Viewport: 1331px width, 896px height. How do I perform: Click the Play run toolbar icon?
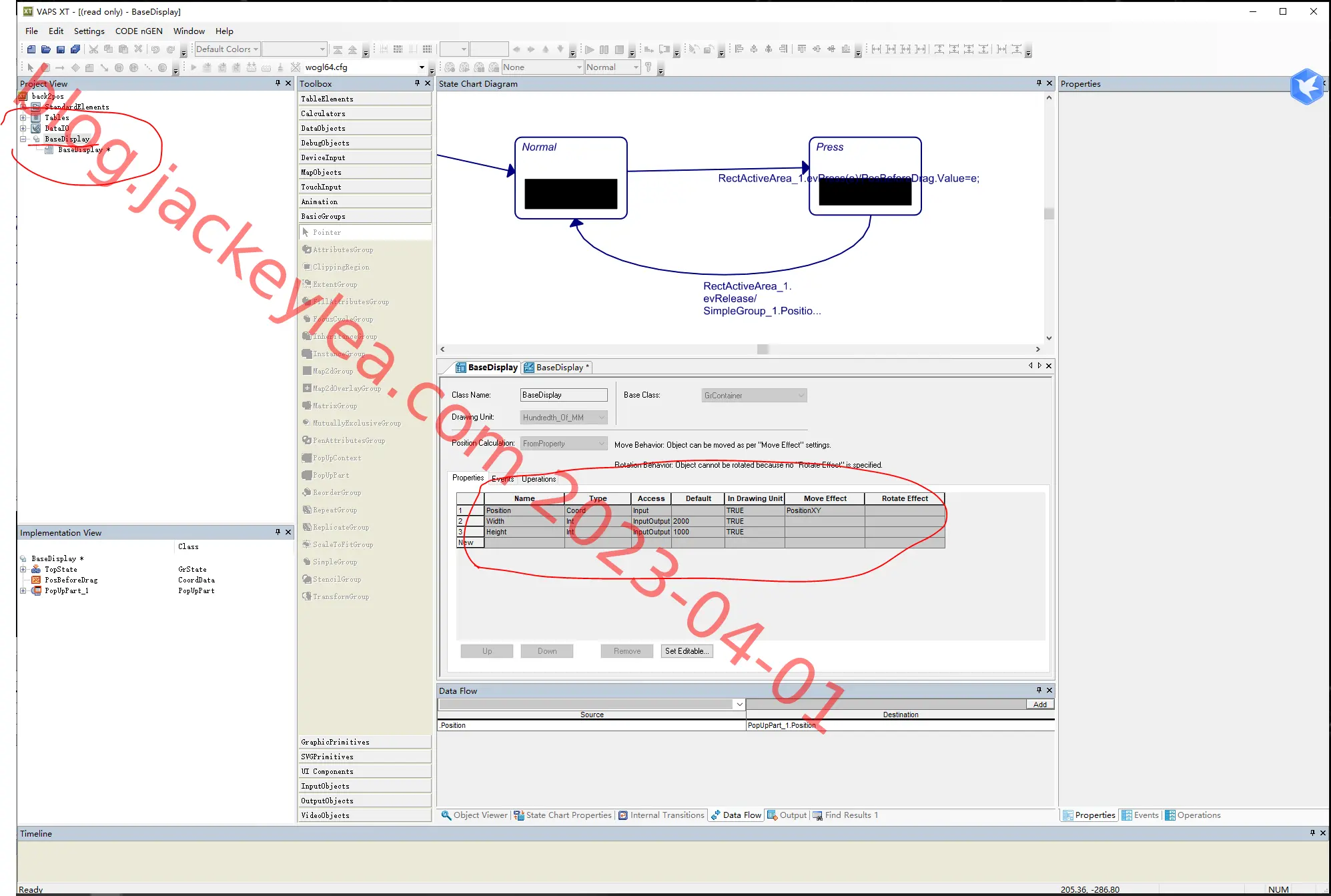click(x=590, y=49)
